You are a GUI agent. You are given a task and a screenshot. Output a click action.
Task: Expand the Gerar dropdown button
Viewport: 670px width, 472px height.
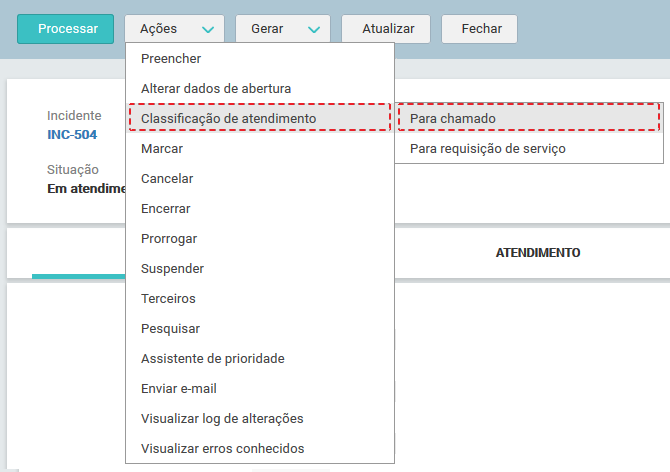283,29
